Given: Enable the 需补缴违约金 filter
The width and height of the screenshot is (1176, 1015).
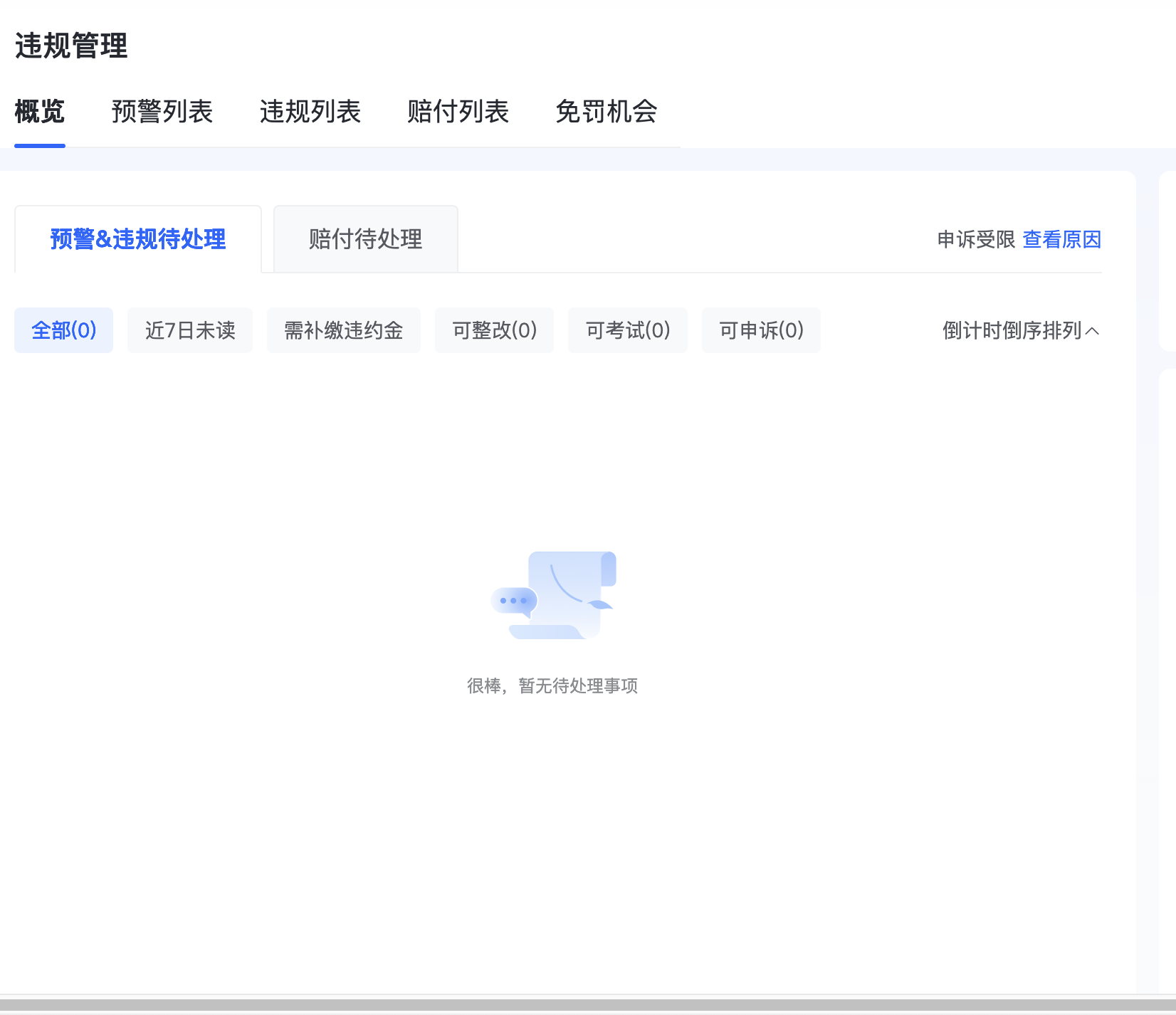Looking at the screenshot, I should (x=344, y=330).
